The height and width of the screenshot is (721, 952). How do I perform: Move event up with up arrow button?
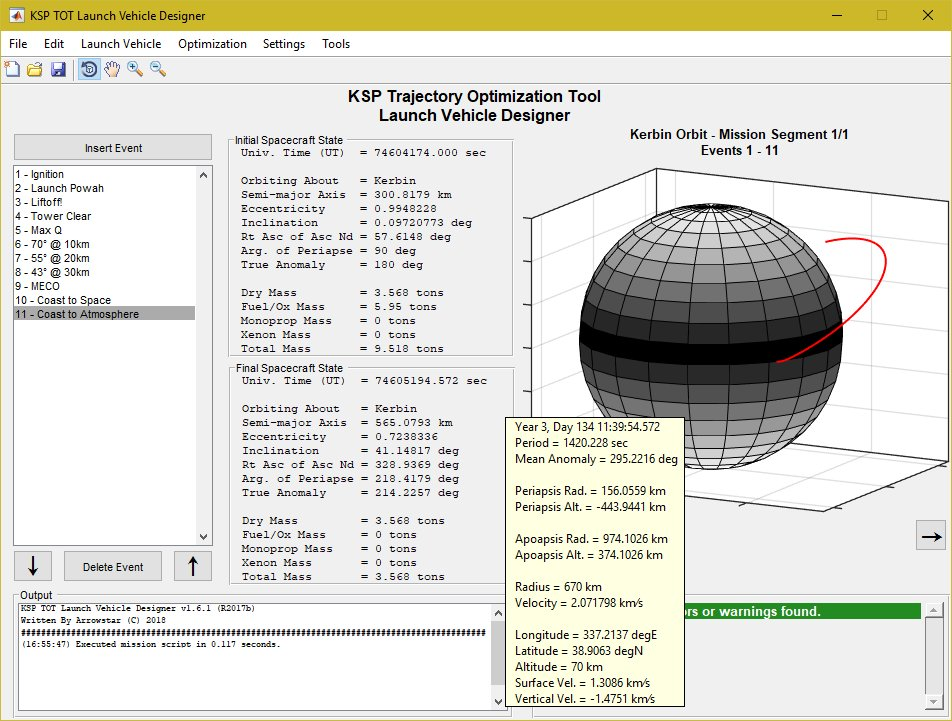click(193, 566)
